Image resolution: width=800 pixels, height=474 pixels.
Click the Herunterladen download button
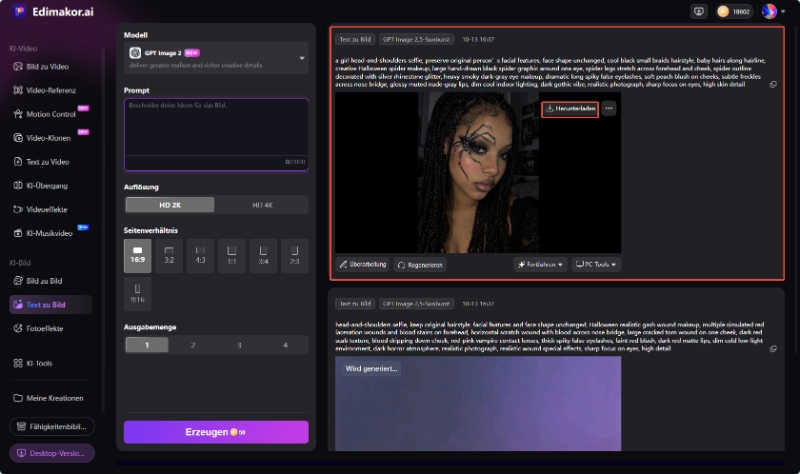pos(570,109)
